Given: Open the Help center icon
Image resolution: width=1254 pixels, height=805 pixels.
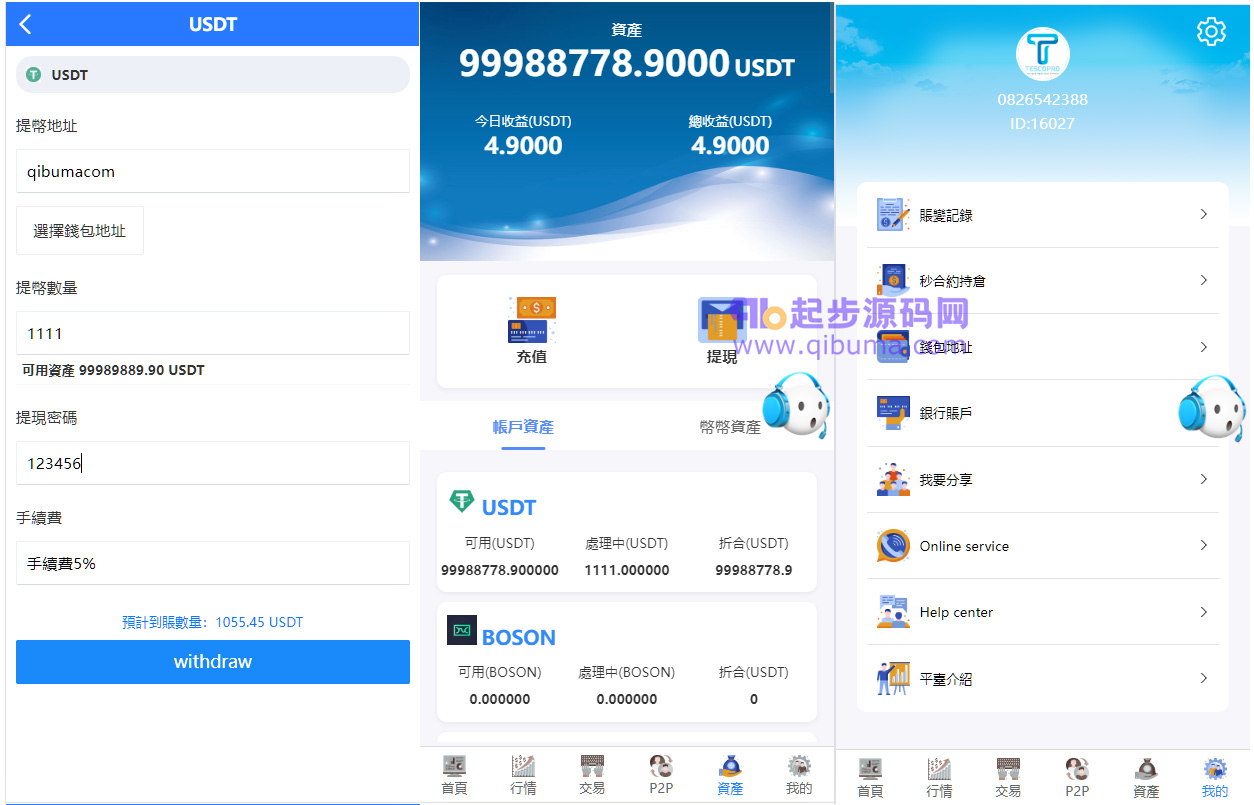Looking at the screenshot, I should pos(893,612).
